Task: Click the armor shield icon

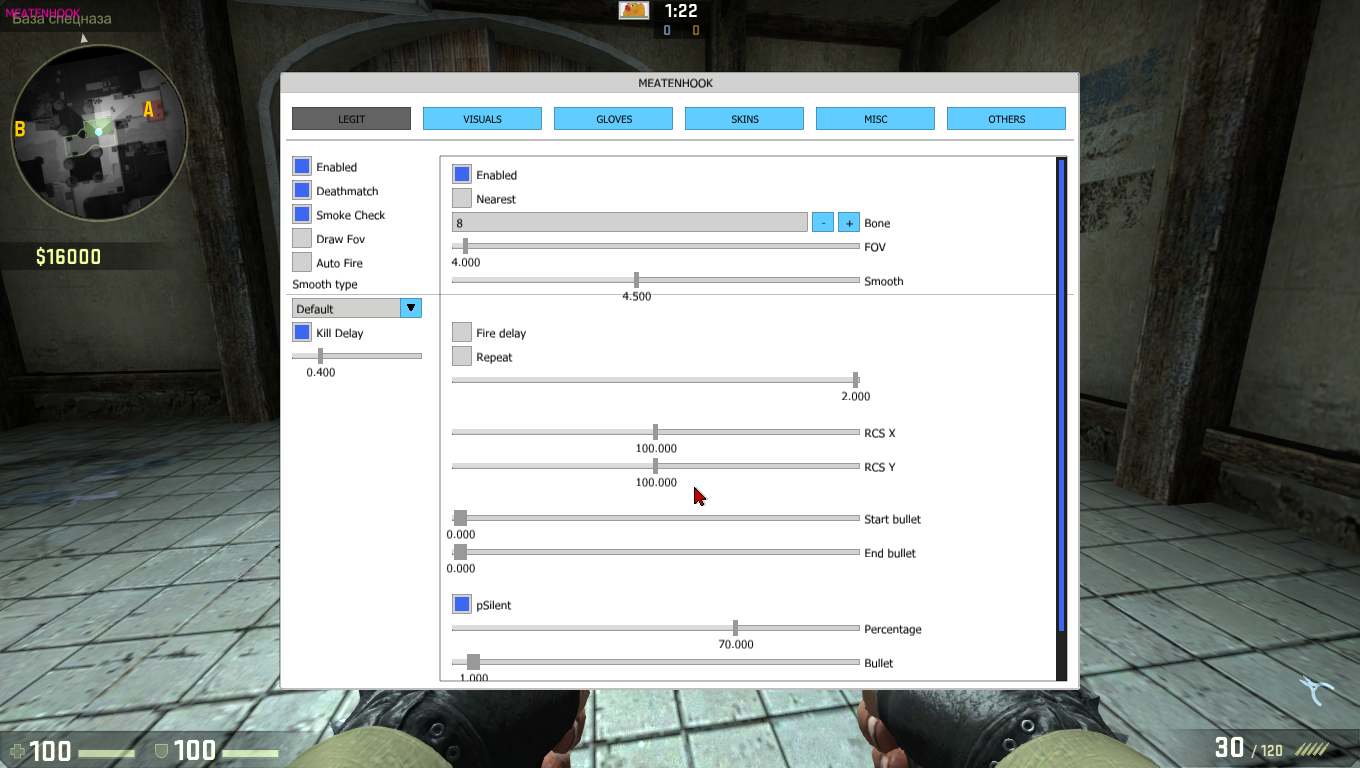Action: coord(161,750)
